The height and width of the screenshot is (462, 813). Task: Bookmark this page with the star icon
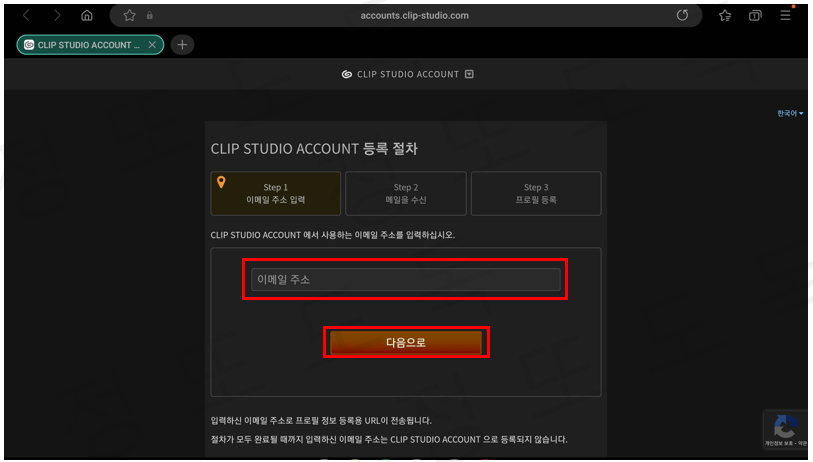[x=130, y=16]
